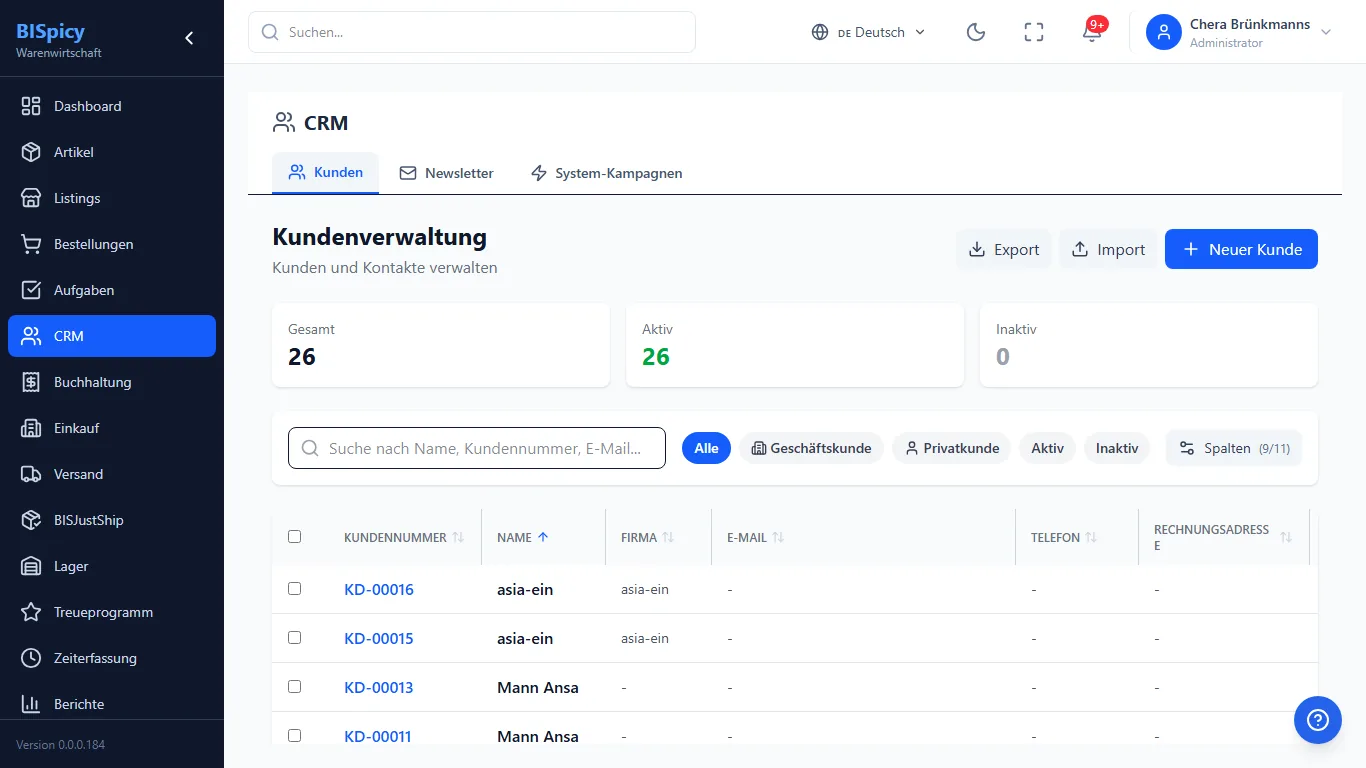The width and height of the screenshot is (1366, 768).
Task: Click Mann Ansa in KD-00013 row
Action: click(538, 687)
